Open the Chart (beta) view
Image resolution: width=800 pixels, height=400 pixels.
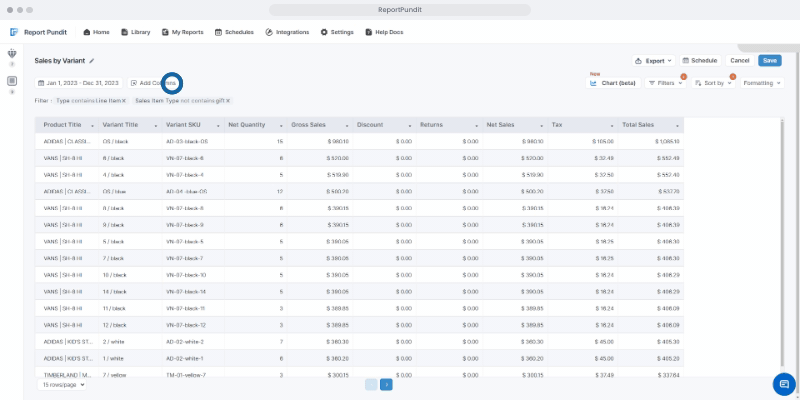(613, 83)
